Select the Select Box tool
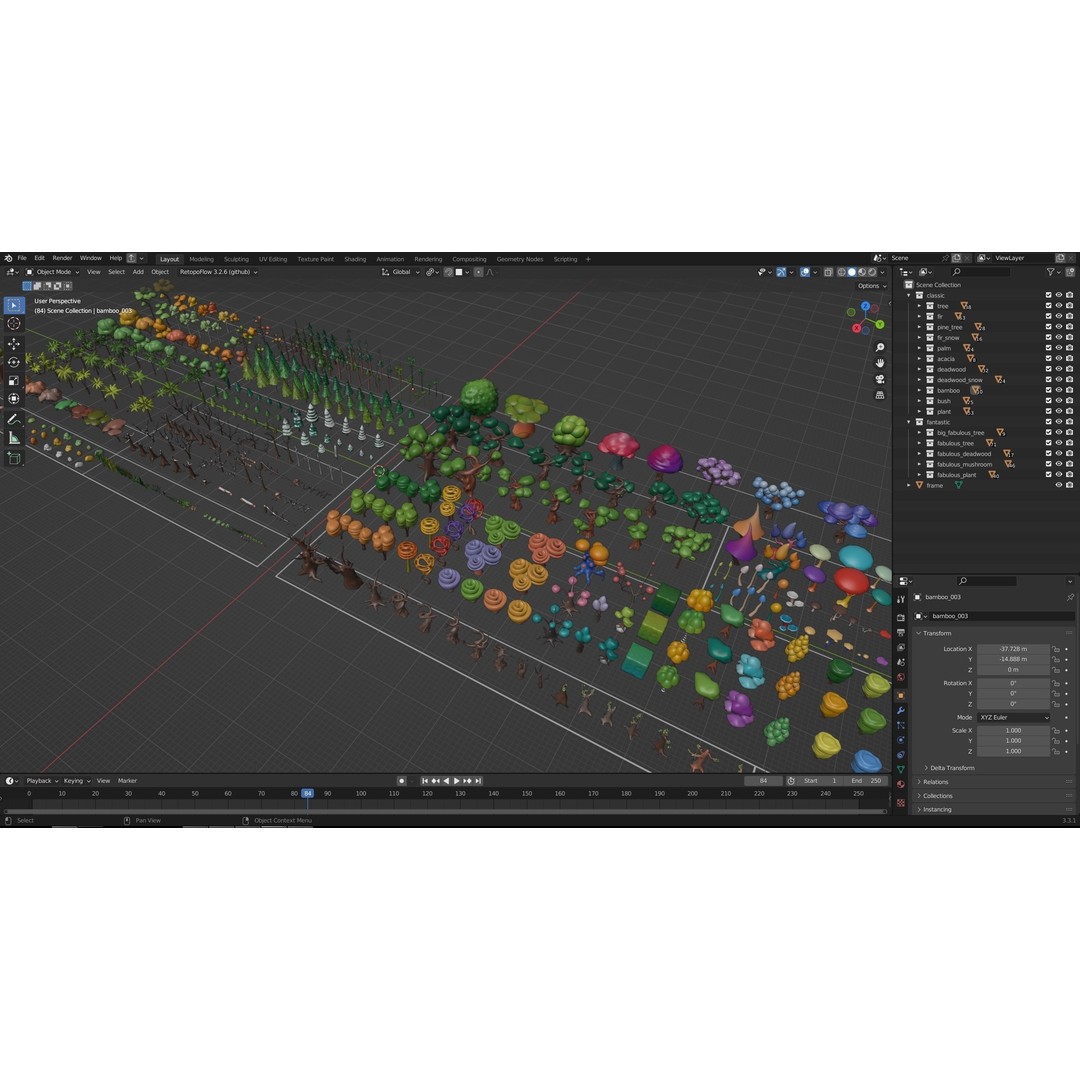Screen dimensions: 1080x1080 click(x=14, y=305)
